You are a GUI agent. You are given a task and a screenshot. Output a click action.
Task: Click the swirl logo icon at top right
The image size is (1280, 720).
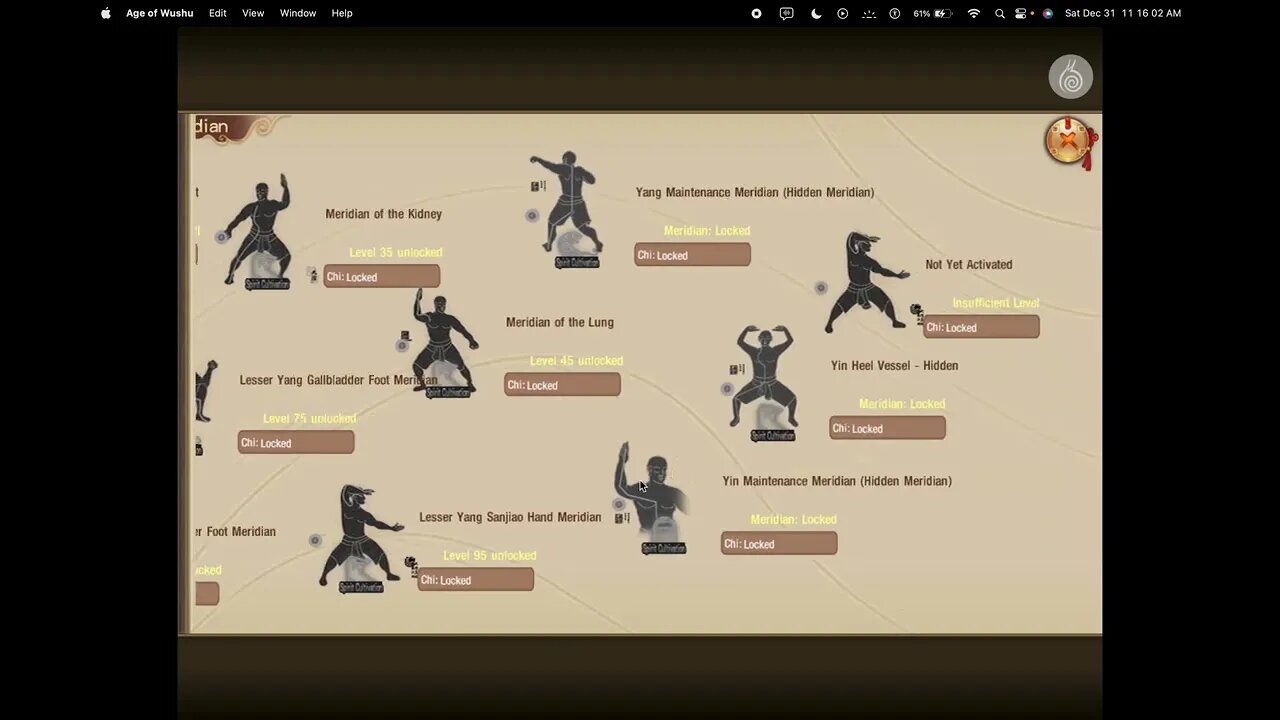[1070, 77]
